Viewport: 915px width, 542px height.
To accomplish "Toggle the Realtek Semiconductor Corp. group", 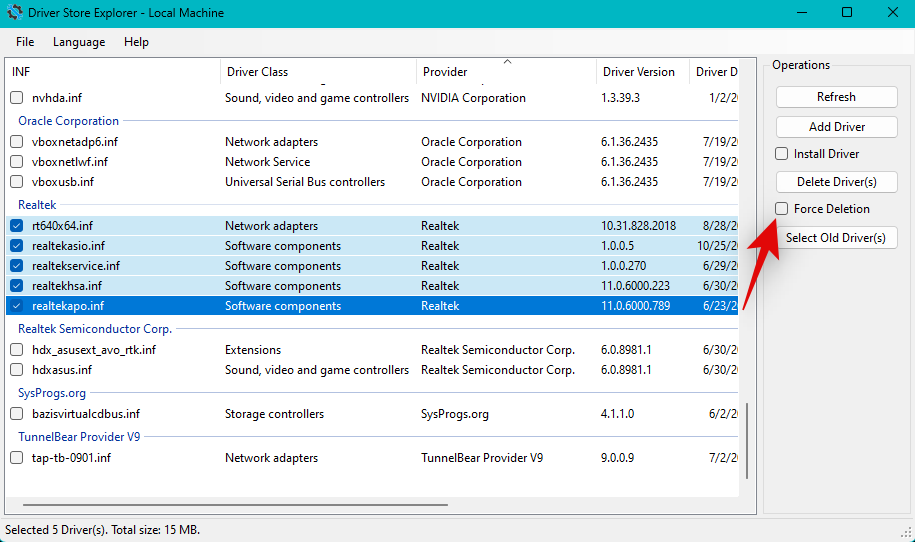I will tap(95, 329).
